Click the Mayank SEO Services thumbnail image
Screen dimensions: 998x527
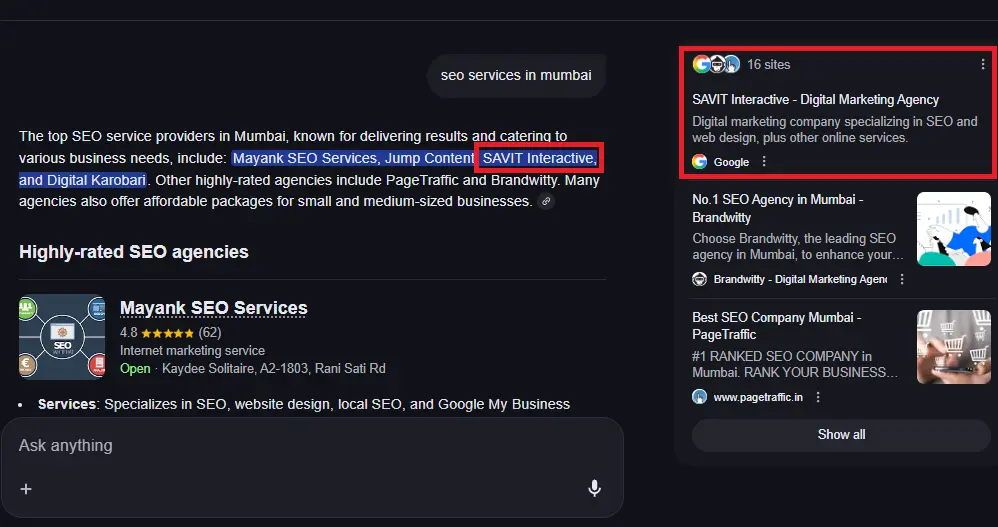[x=62, y=337]
